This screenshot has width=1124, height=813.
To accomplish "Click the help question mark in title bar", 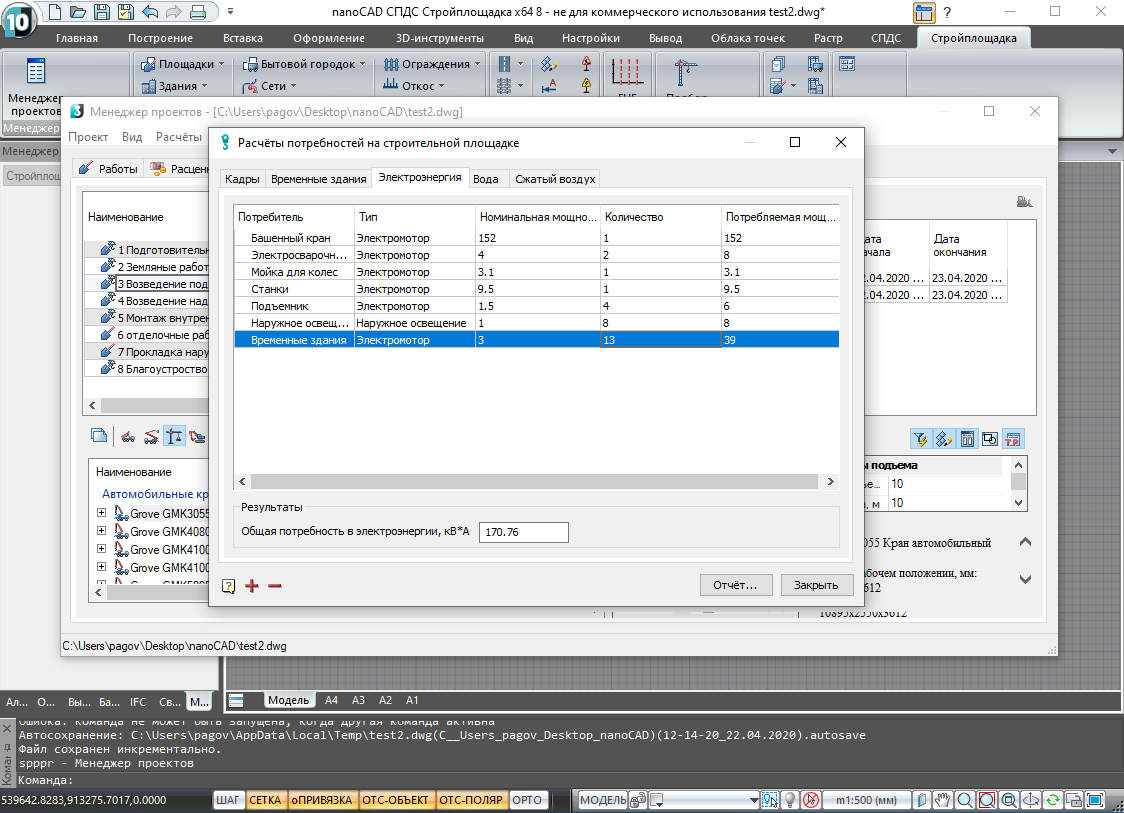I will pyautogui.click(x=947, y=12).
